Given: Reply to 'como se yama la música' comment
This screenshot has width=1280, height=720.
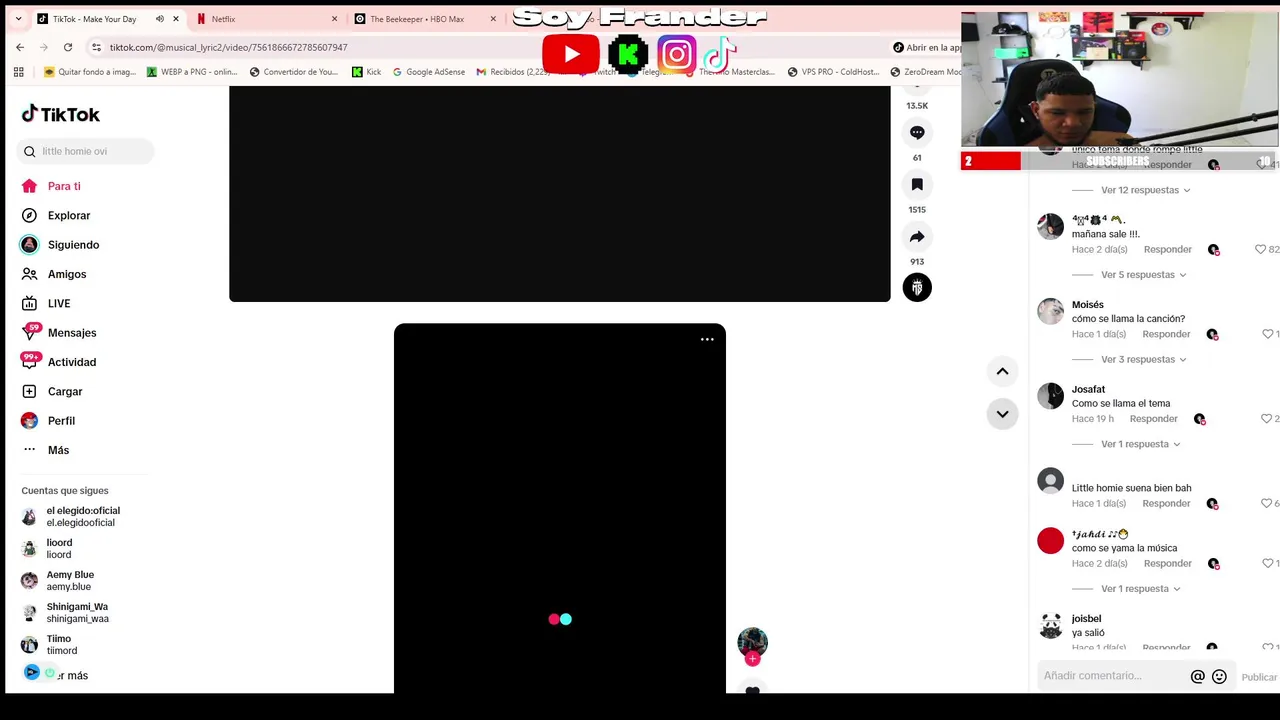Looking at the screenshot, I should click(x=1167, y=563).
